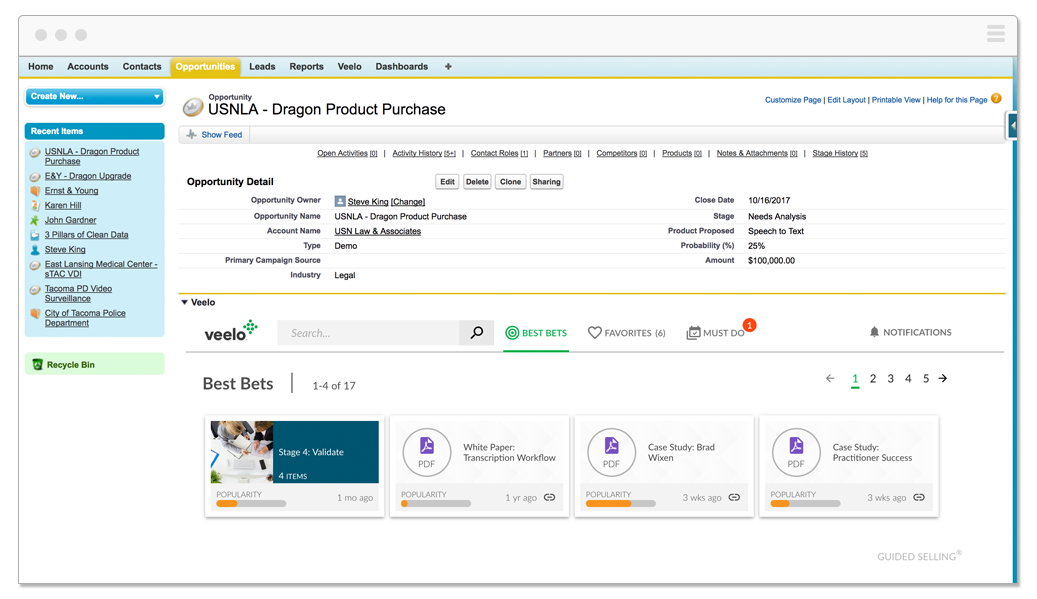Jump to Contact Roles section link
Image resolution: width=1037 pixels, height=599 pixels.
(x=499, y=153)
